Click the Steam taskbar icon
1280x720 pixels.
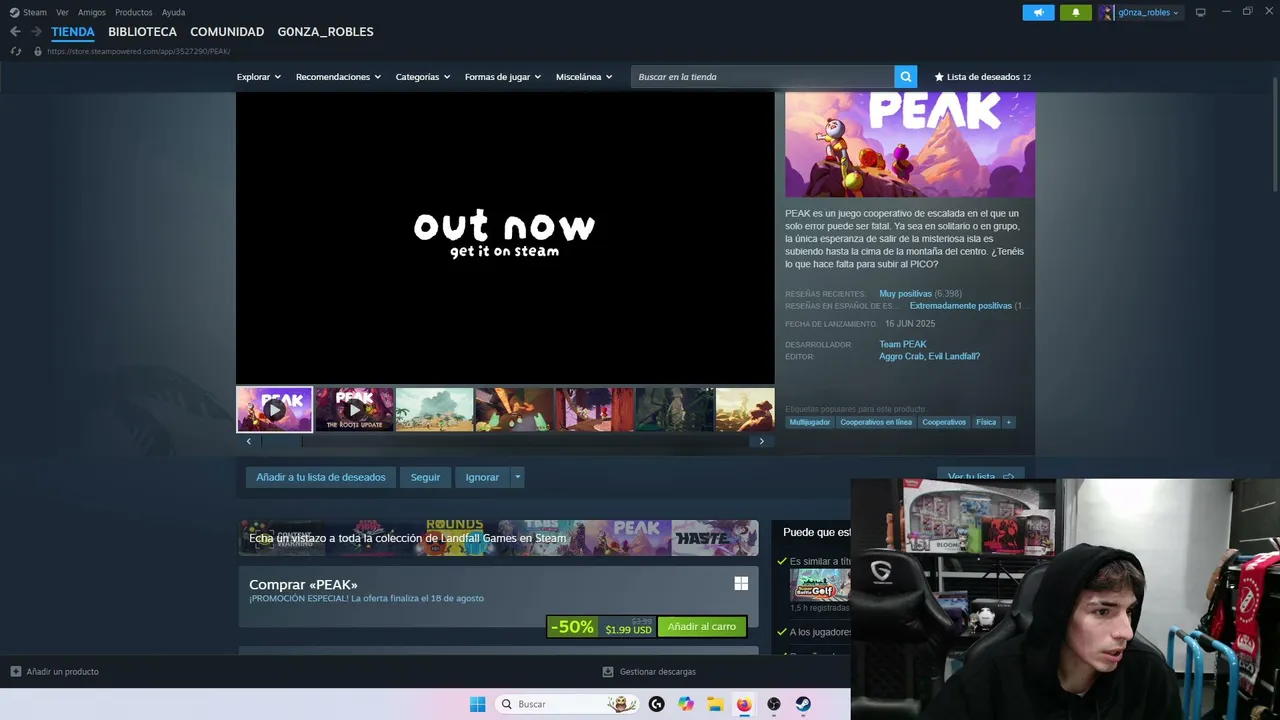[803, 704]
